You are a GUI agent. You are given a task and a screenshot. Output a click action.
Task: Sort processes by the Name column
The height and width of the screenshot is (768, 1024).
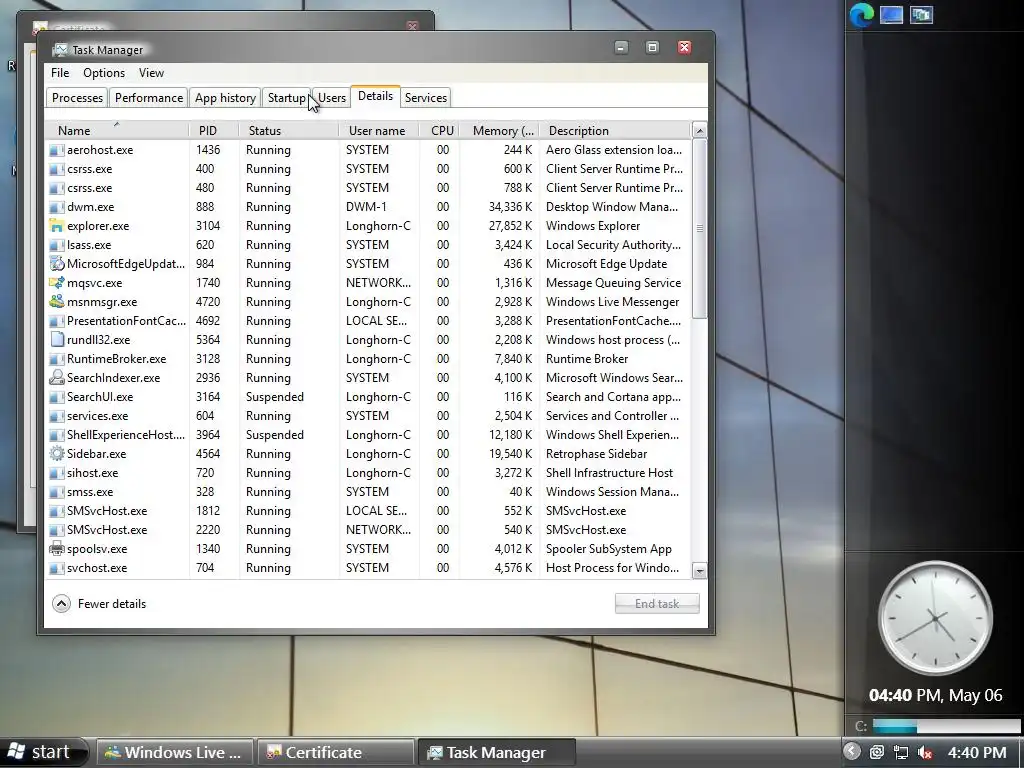[118, 131]
